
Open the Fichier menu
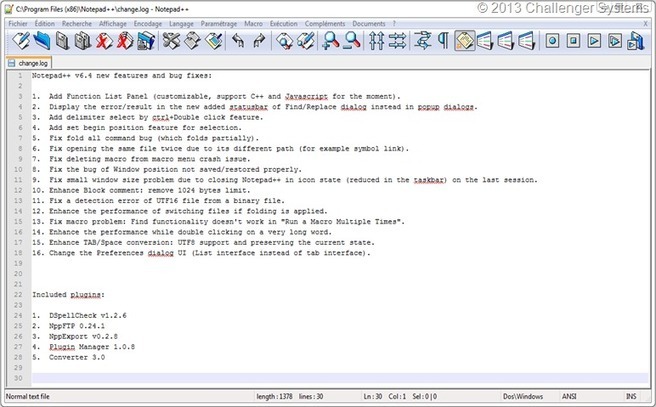click(x=18, y=23)
